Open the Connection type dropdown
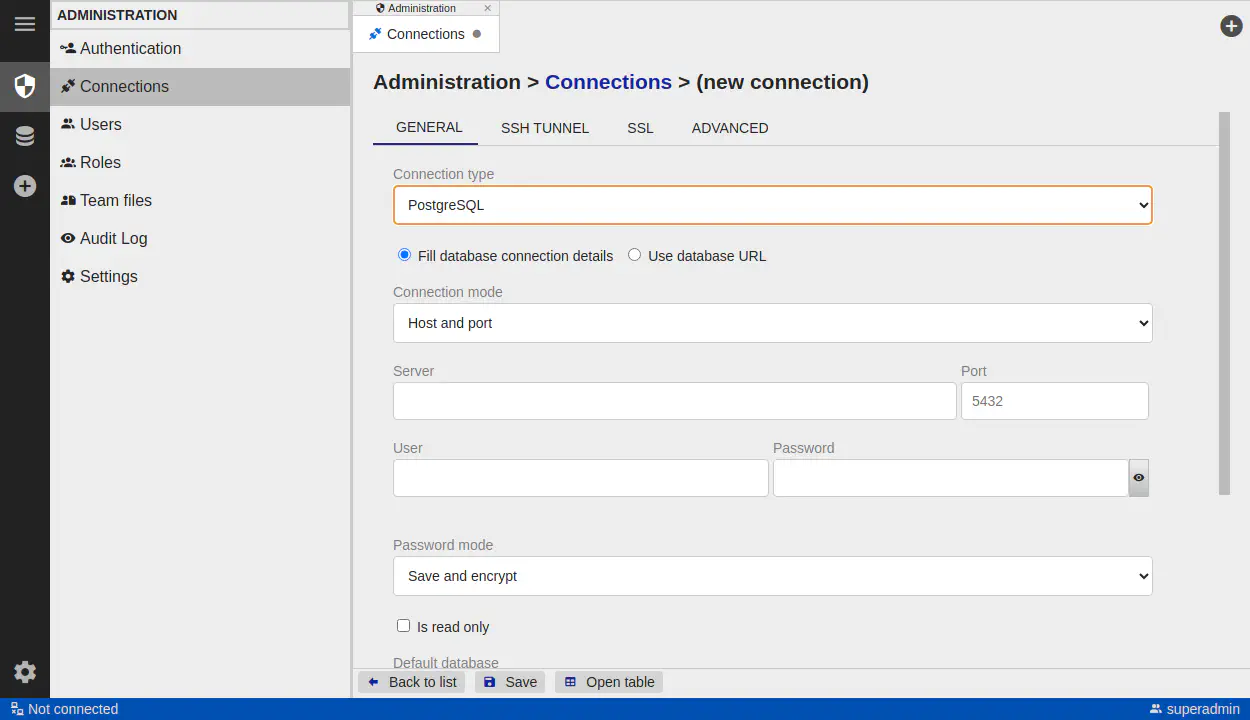 (x=772, y=205)
